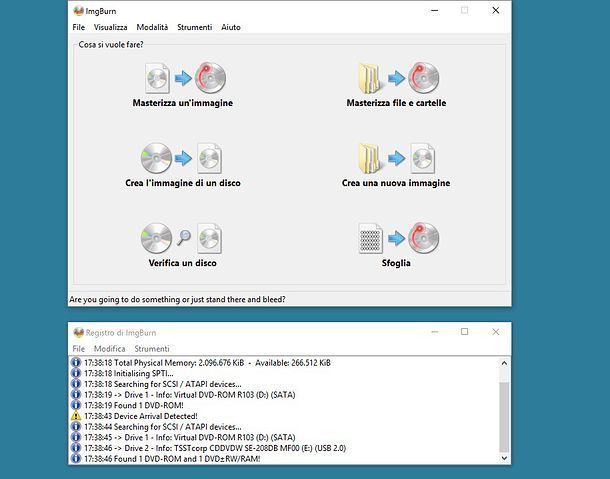610x479 pixels.
Task: Open the Aiuto menu
Action: [231, 27]
